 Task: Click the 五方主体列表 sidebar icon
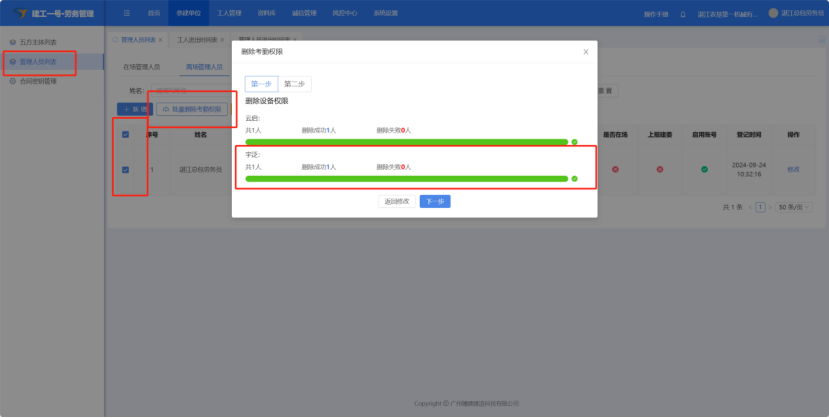click(11, 43)
